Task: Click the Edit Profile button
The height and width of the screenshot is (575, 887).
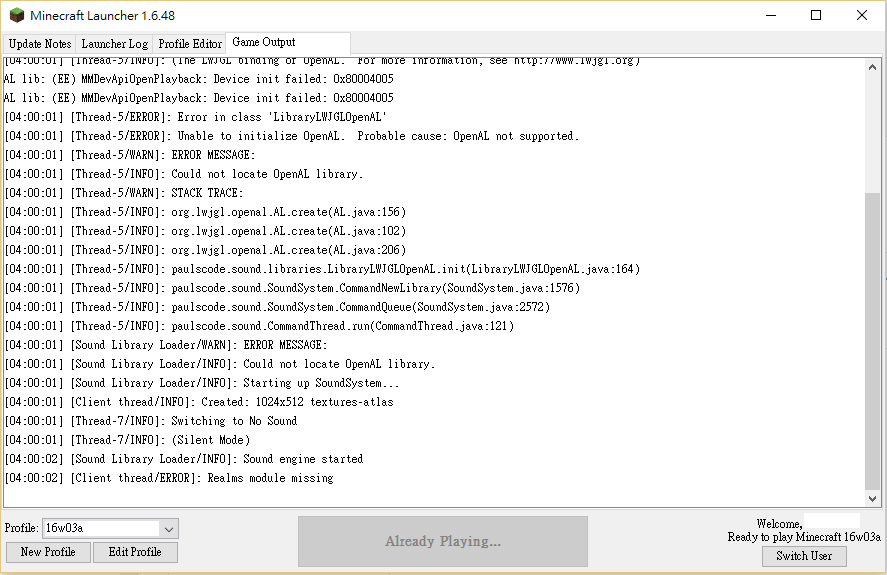Action: [135, 552]
